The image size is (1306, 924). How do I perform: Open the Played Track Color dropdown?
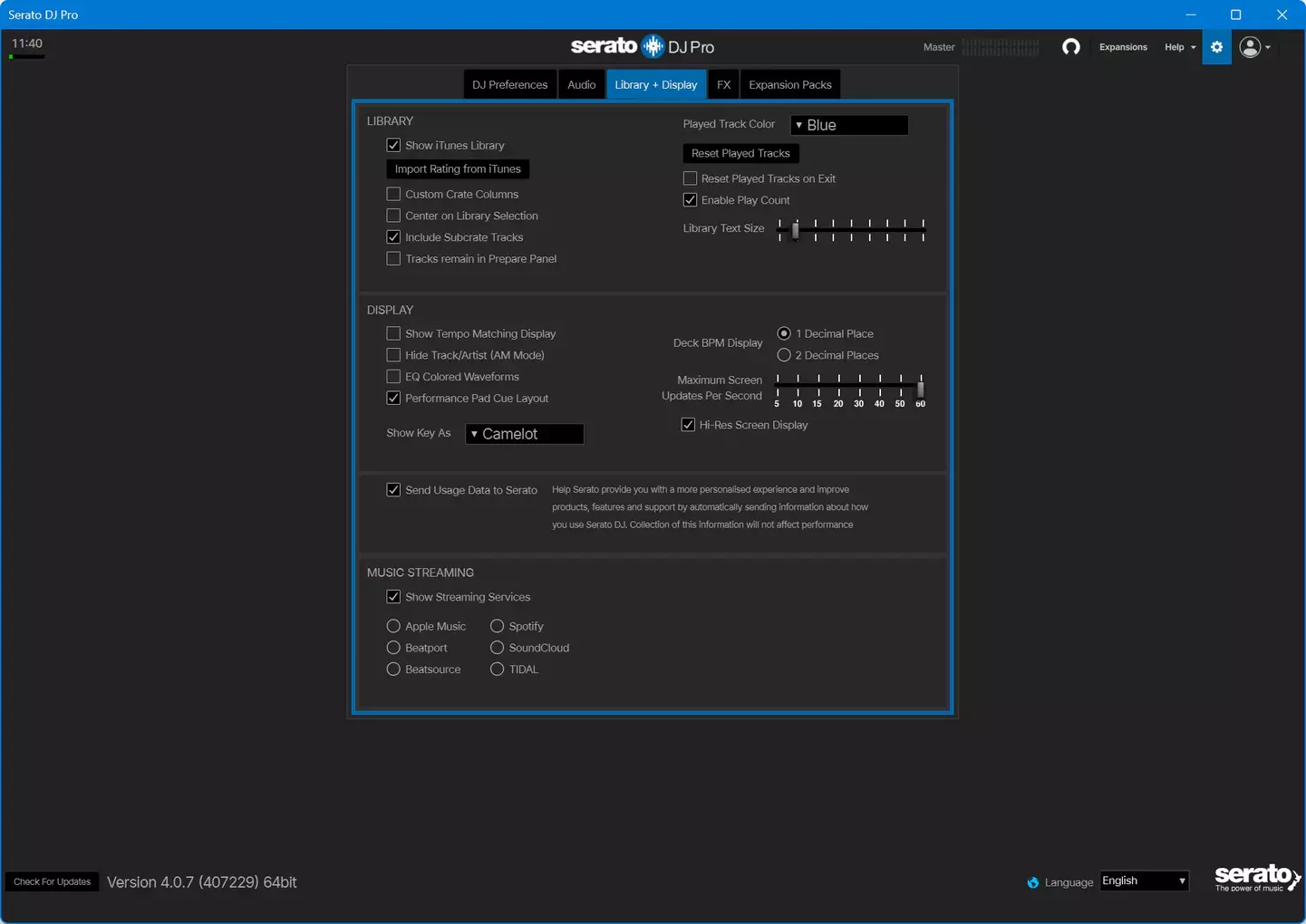[x=848, y=125]
